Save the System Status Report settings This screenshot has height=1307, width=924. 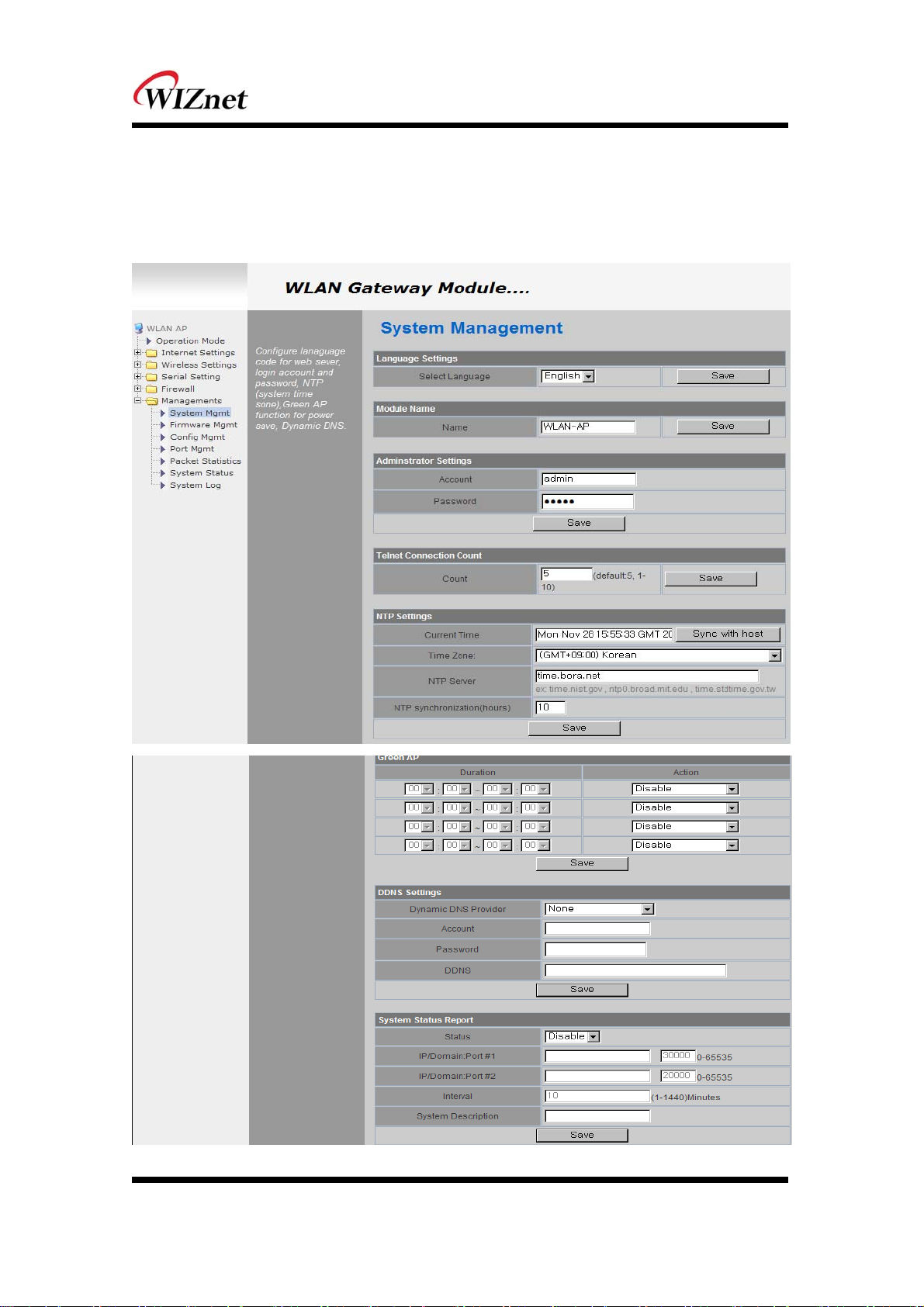(x=582, y=1136)
